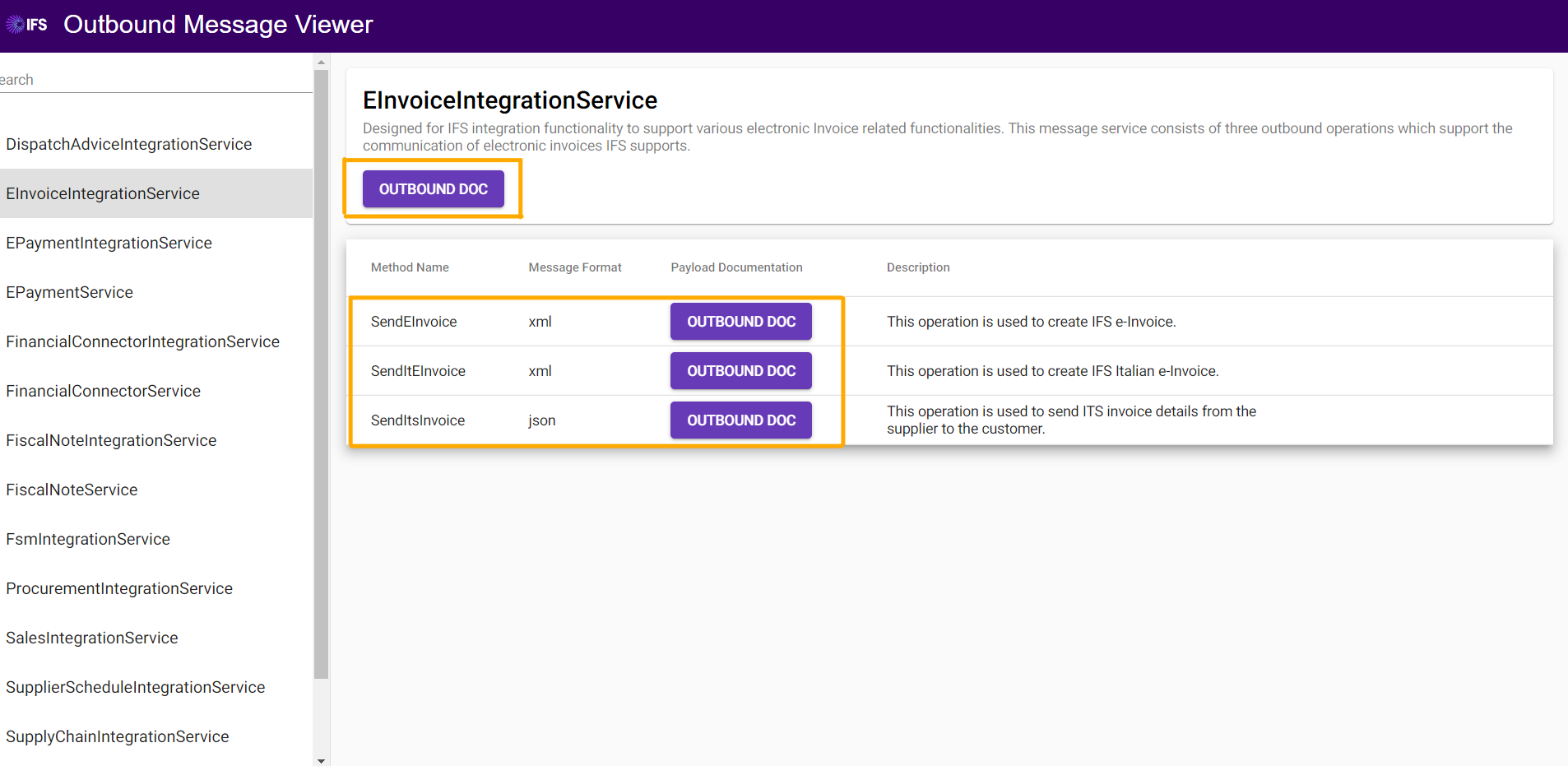The width and height of the screenshot is (1568, 766).
Task: Open SupplierScheduleIntegrationService
Action: coord(135,687)
